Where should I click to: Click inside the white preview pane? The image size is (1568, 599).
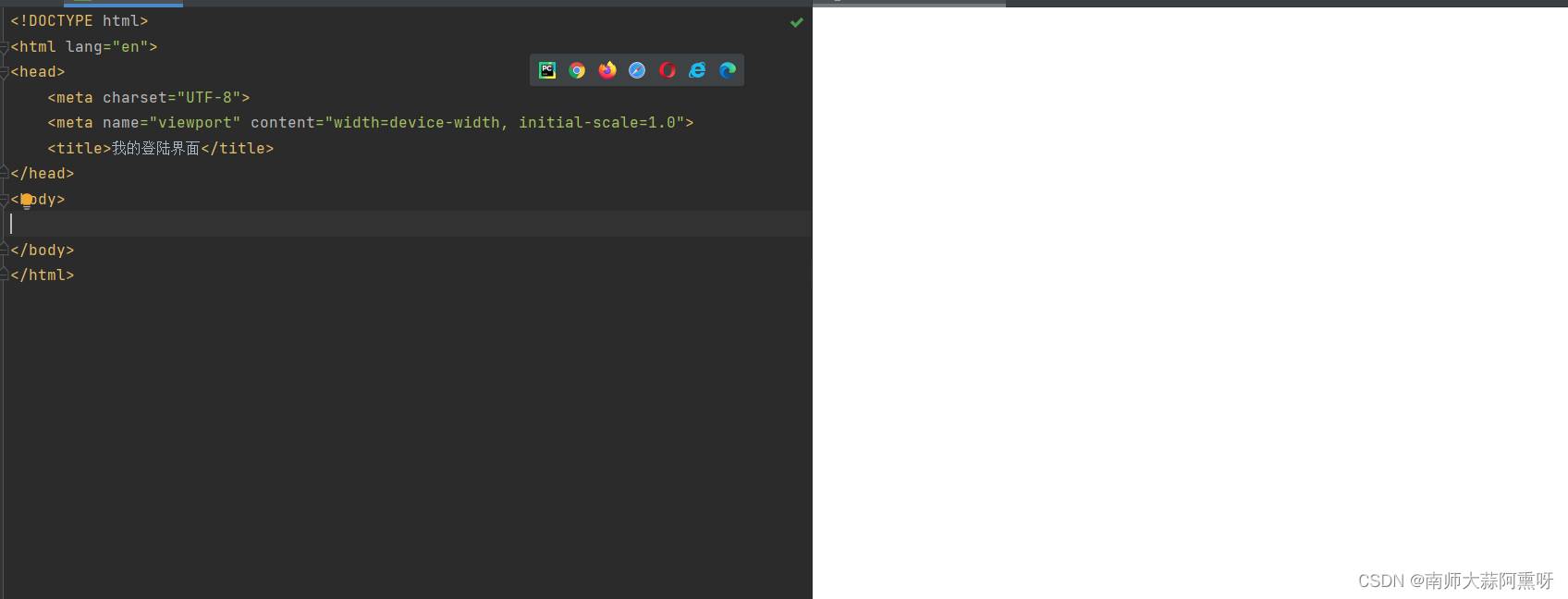pos(1190,302)
